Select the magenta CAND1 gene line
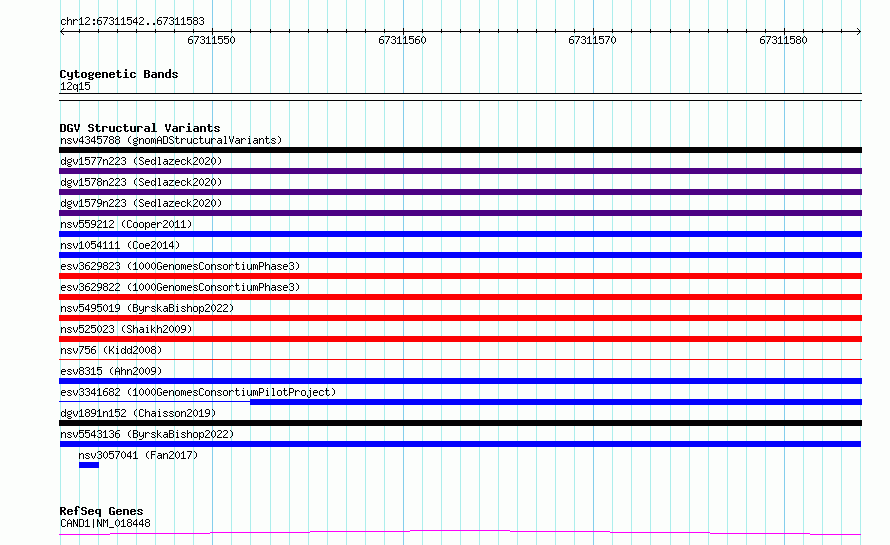 pyautogui.click(x=460, y=533)
